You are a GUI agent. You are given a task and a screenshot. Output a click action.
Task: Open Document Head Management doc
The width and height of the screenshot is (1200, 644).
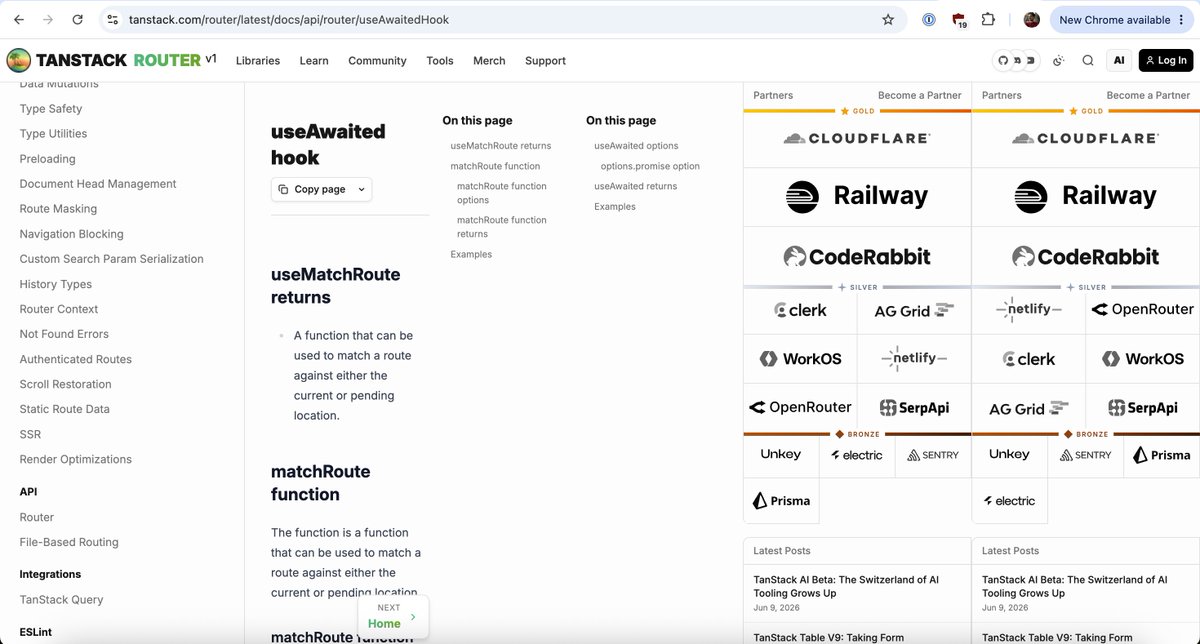(98, 184)
